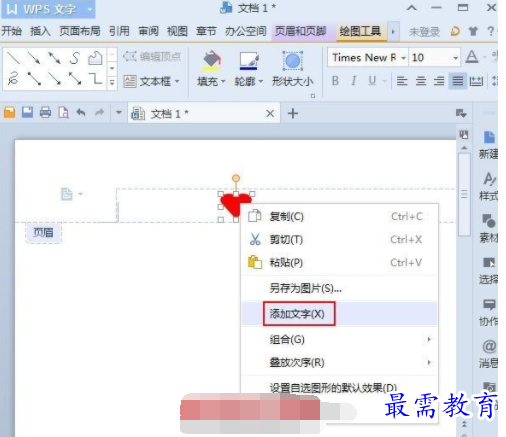Expand the Outline (轮廓) dropdown arrow
This screenshot has height=437, width=506.
261,81
